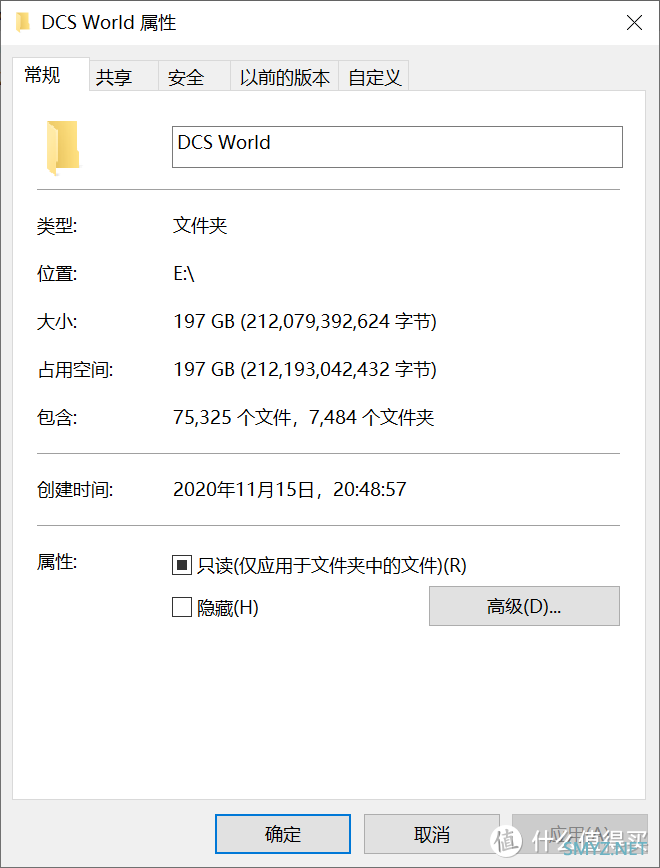Click the location value E:\
Viewport: 660px width, 868px height.
point(184,273)
